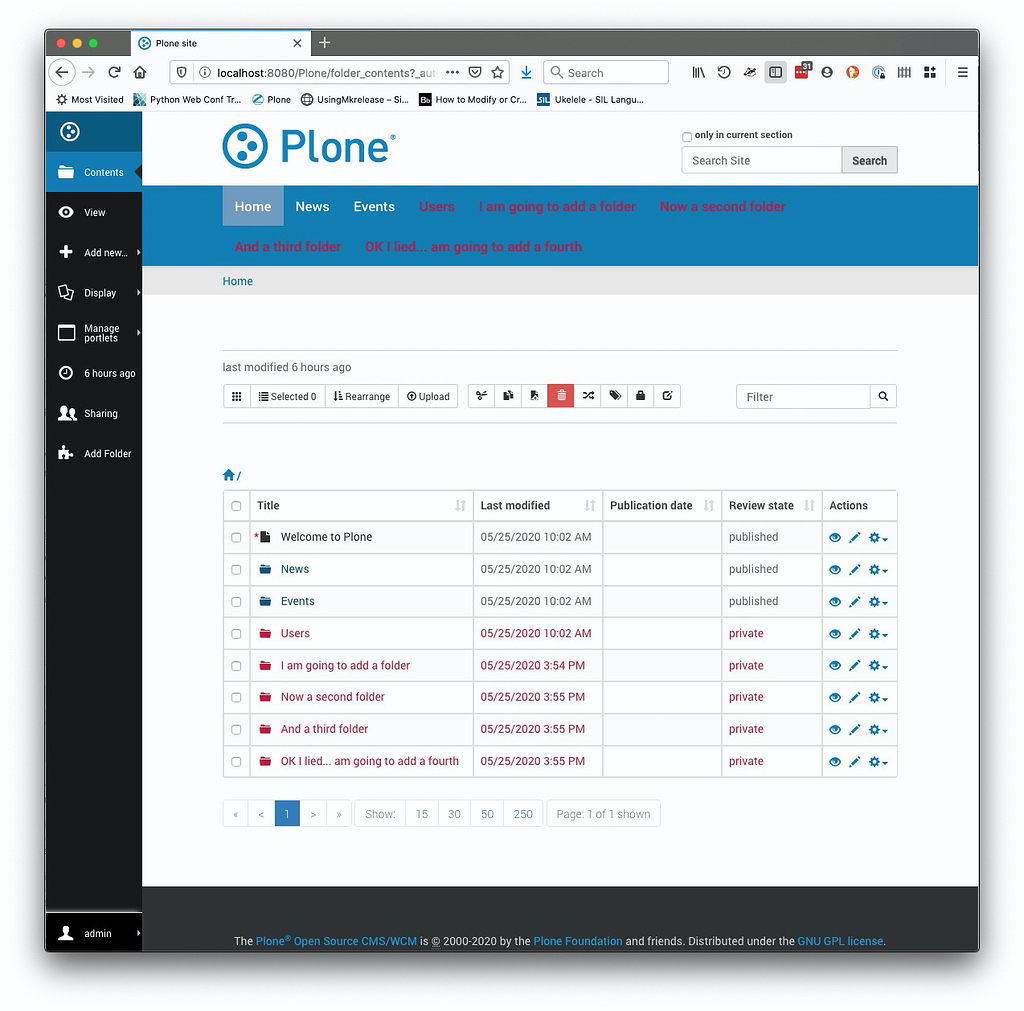Click the Rearrange toolbar button
The height and width of the screenshot is (1011, 1024).
click(x=361, y=396)
